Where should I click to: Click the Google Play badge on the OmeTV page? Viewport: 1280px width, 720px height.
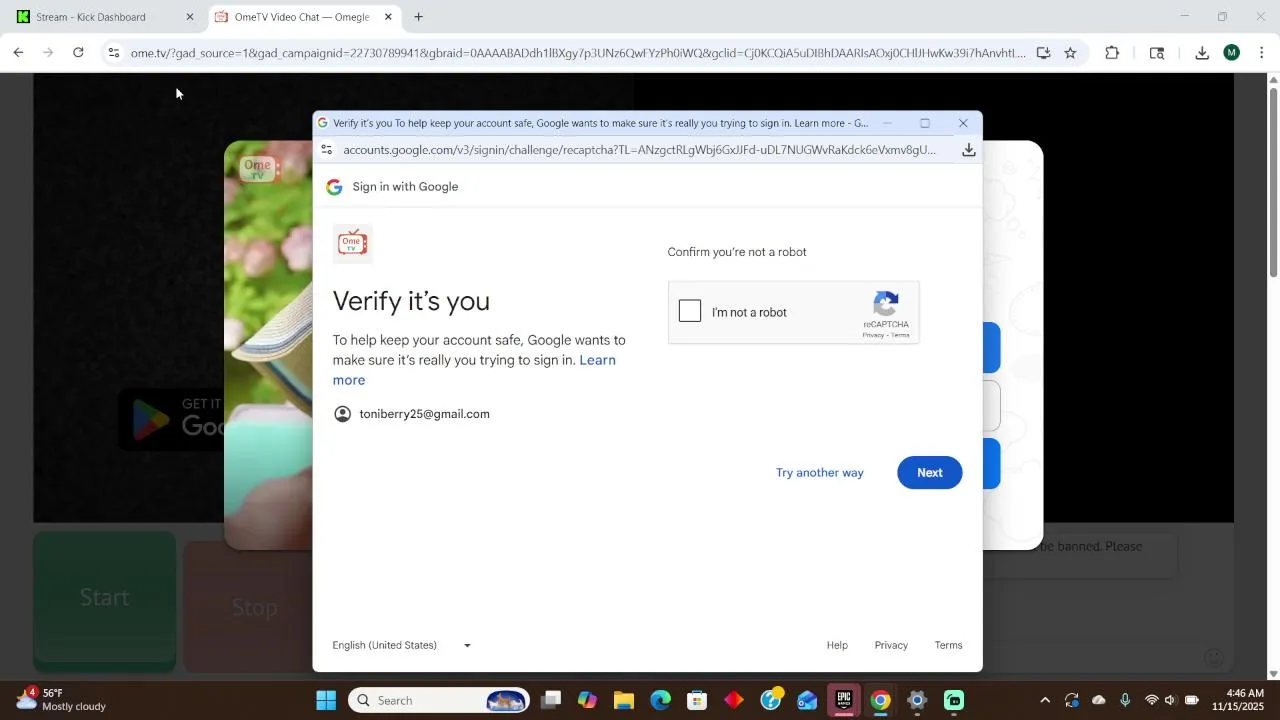click(172, 418)
